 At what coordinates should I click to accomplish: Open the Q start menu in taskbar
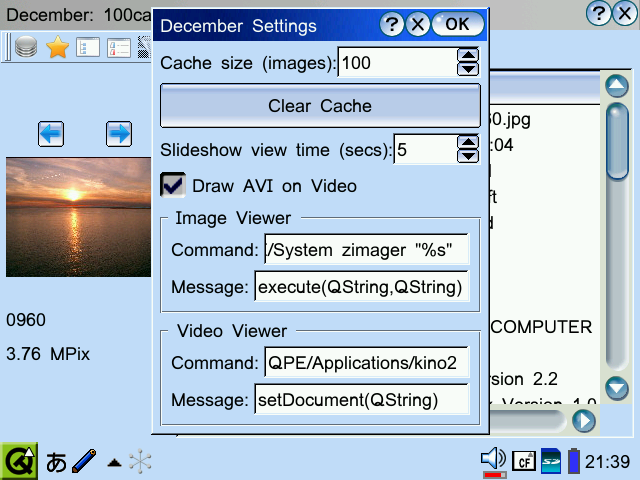(19, 461)
